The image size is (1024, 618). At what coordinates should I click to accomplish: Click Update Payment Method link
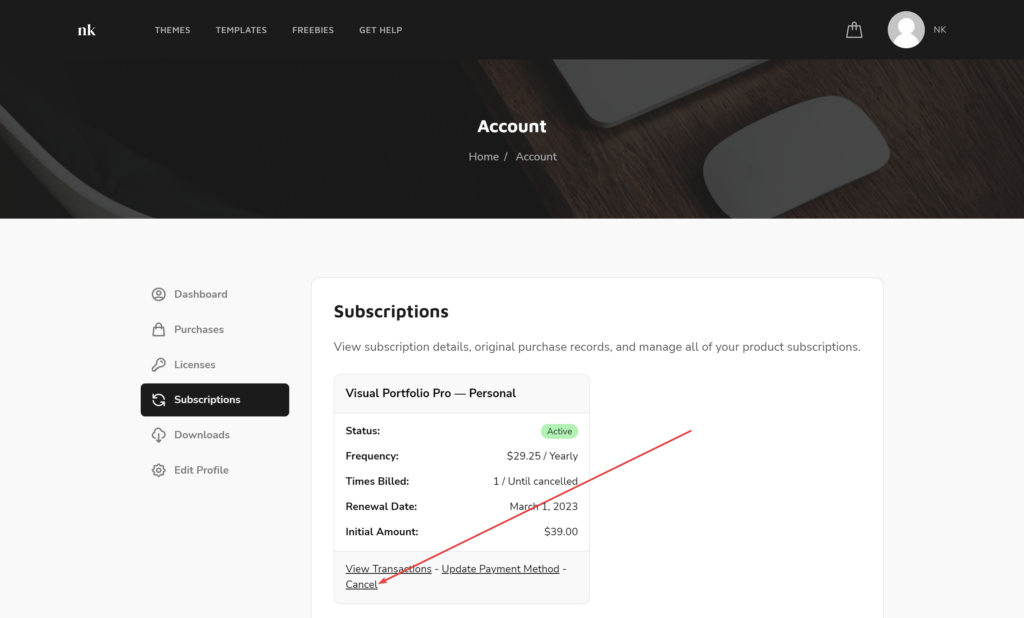click(x=500, y=569)
